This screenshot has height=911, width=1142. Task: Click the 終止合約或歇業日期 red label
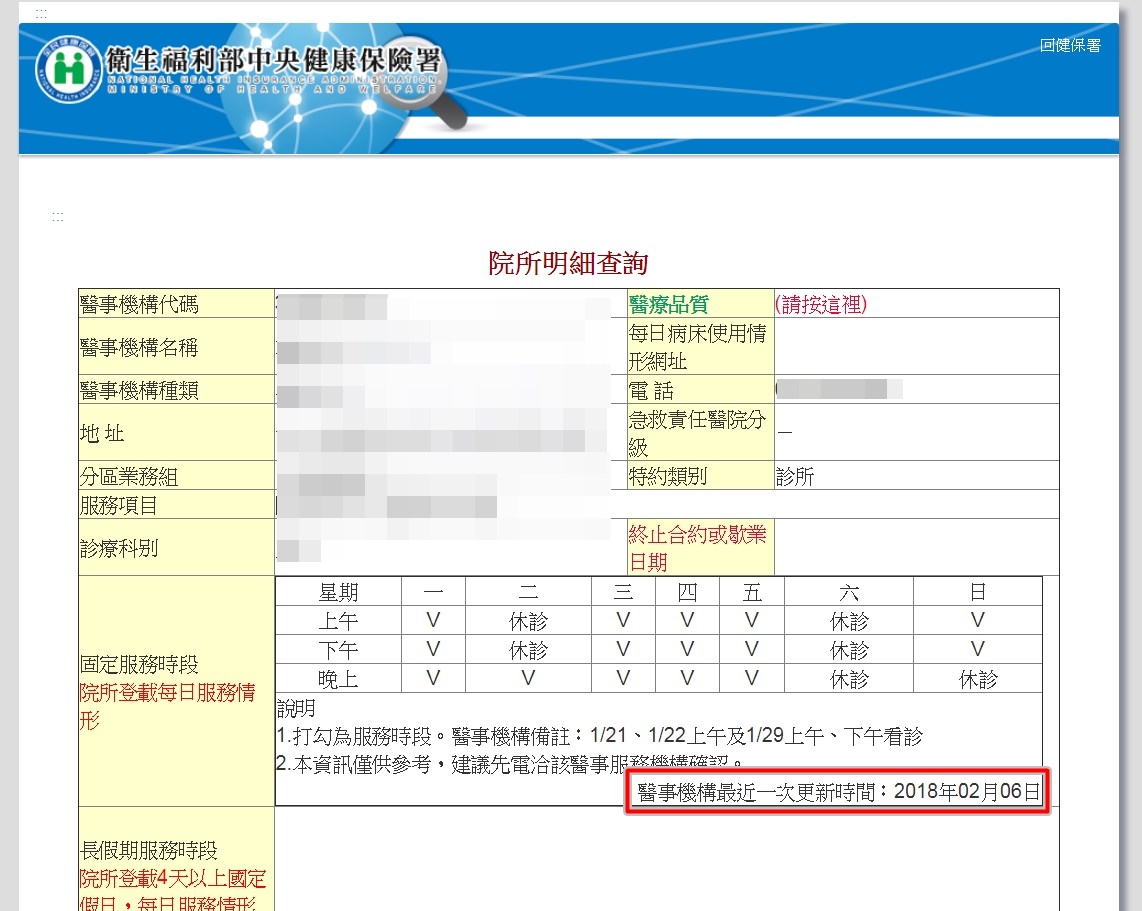(x=696, y=548)
